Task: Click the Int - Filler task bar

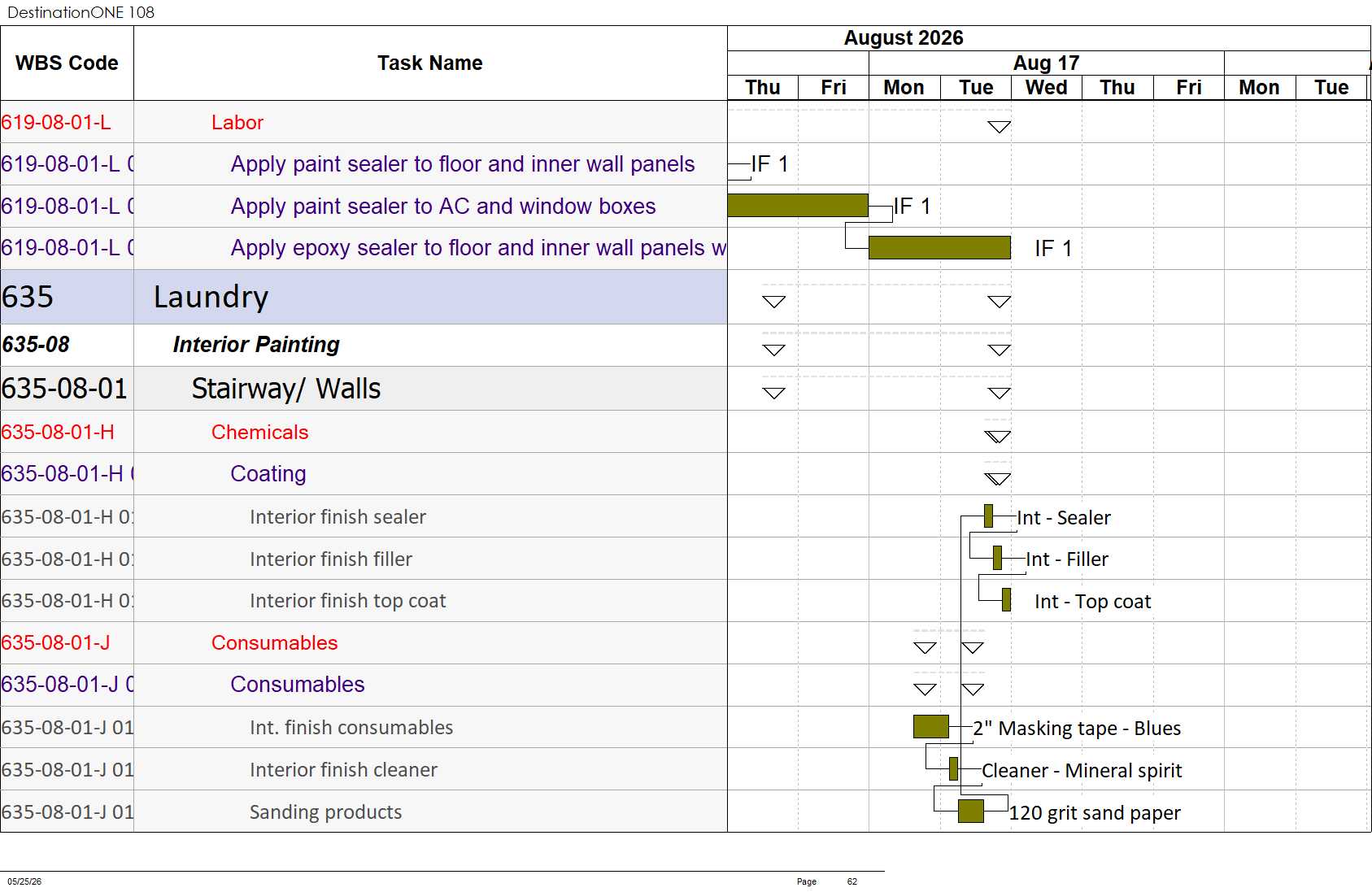Action: click(997, 558)
